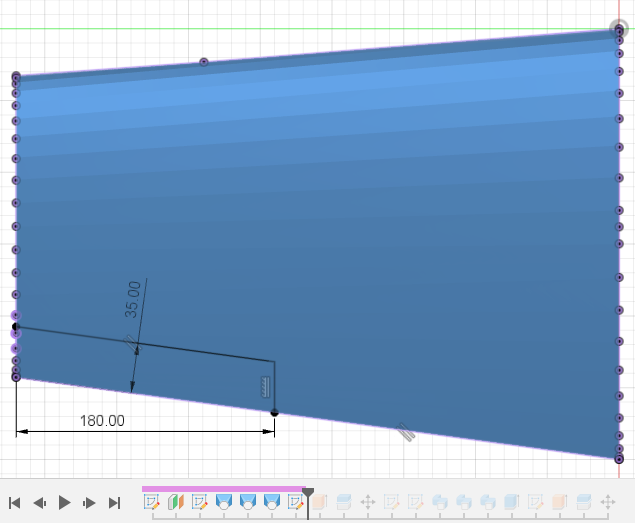Select the first sketch feature in the timeline
635x523 pixels.
[x=152, y=502]
